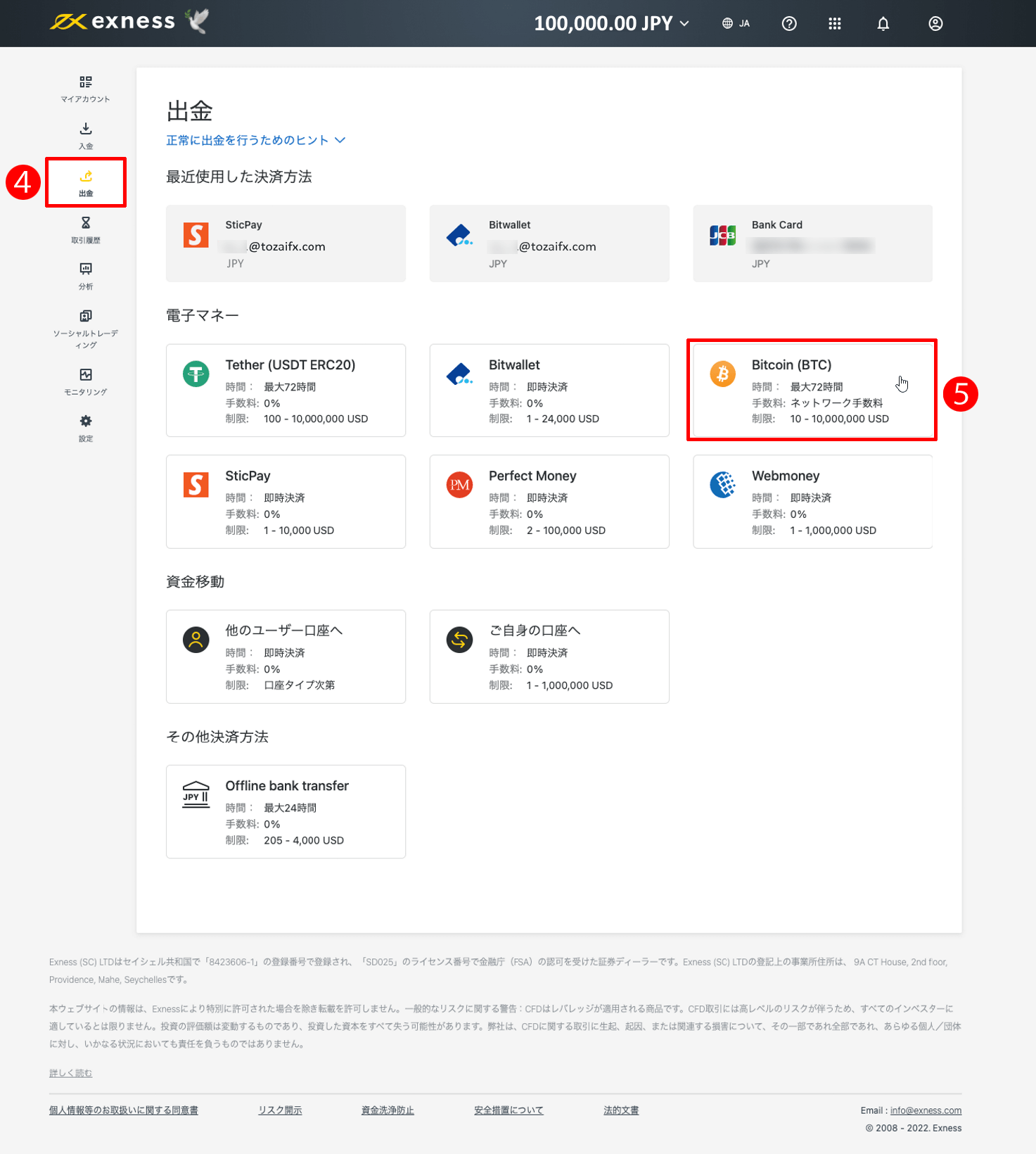1036x1154 pixels.
Task: Click 詳しく読む read more link
Action: tap(70, 1073)
